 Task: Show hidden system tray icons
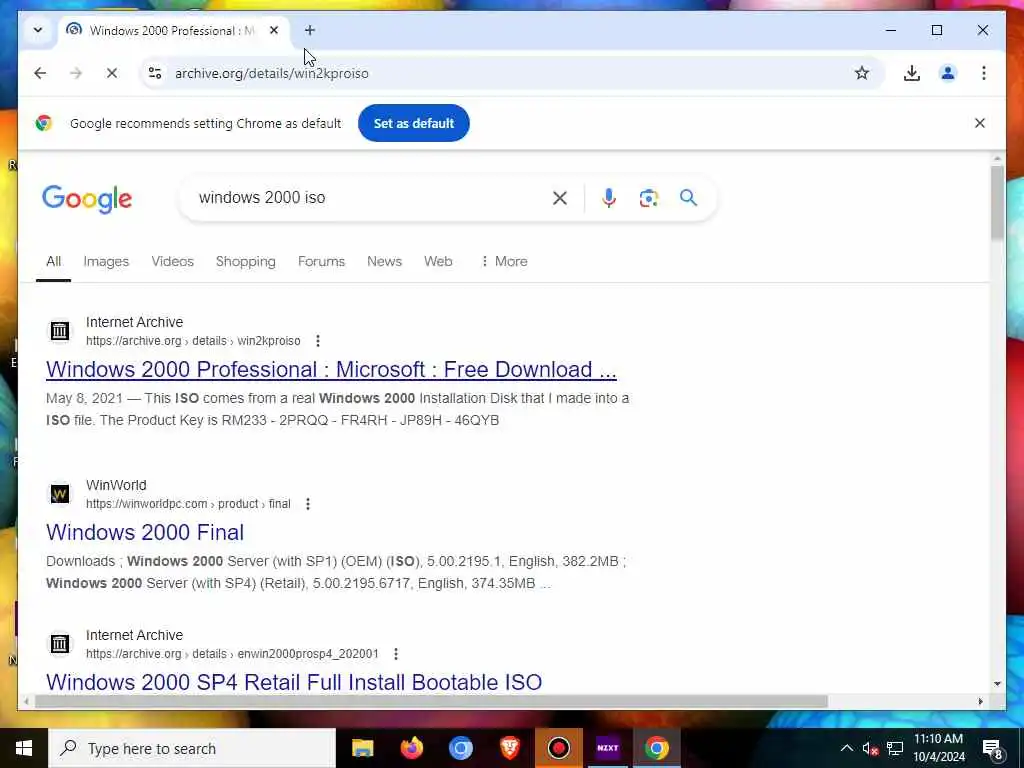pos(846,748)
